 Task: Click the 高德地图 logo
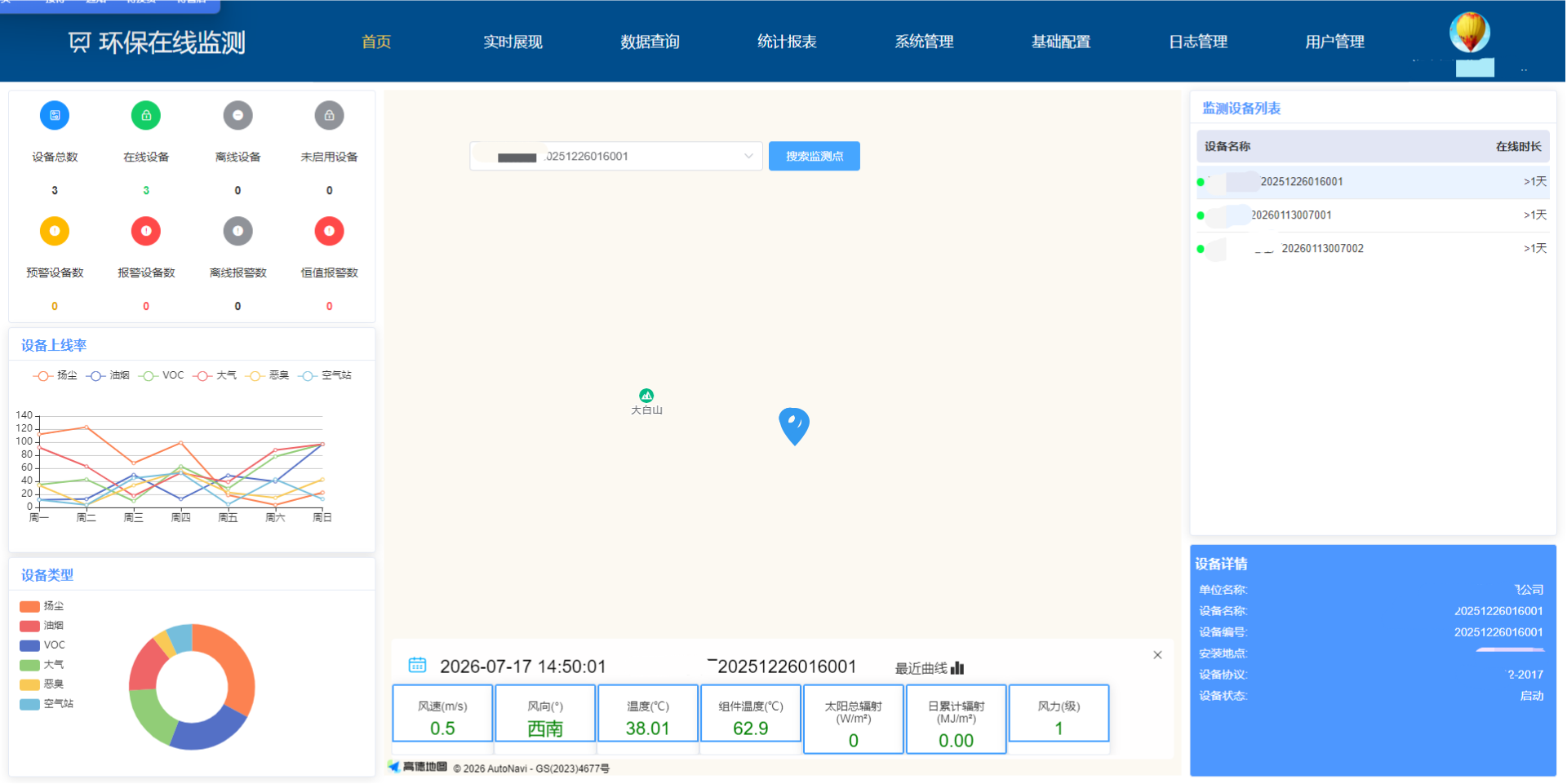[418, 767]
